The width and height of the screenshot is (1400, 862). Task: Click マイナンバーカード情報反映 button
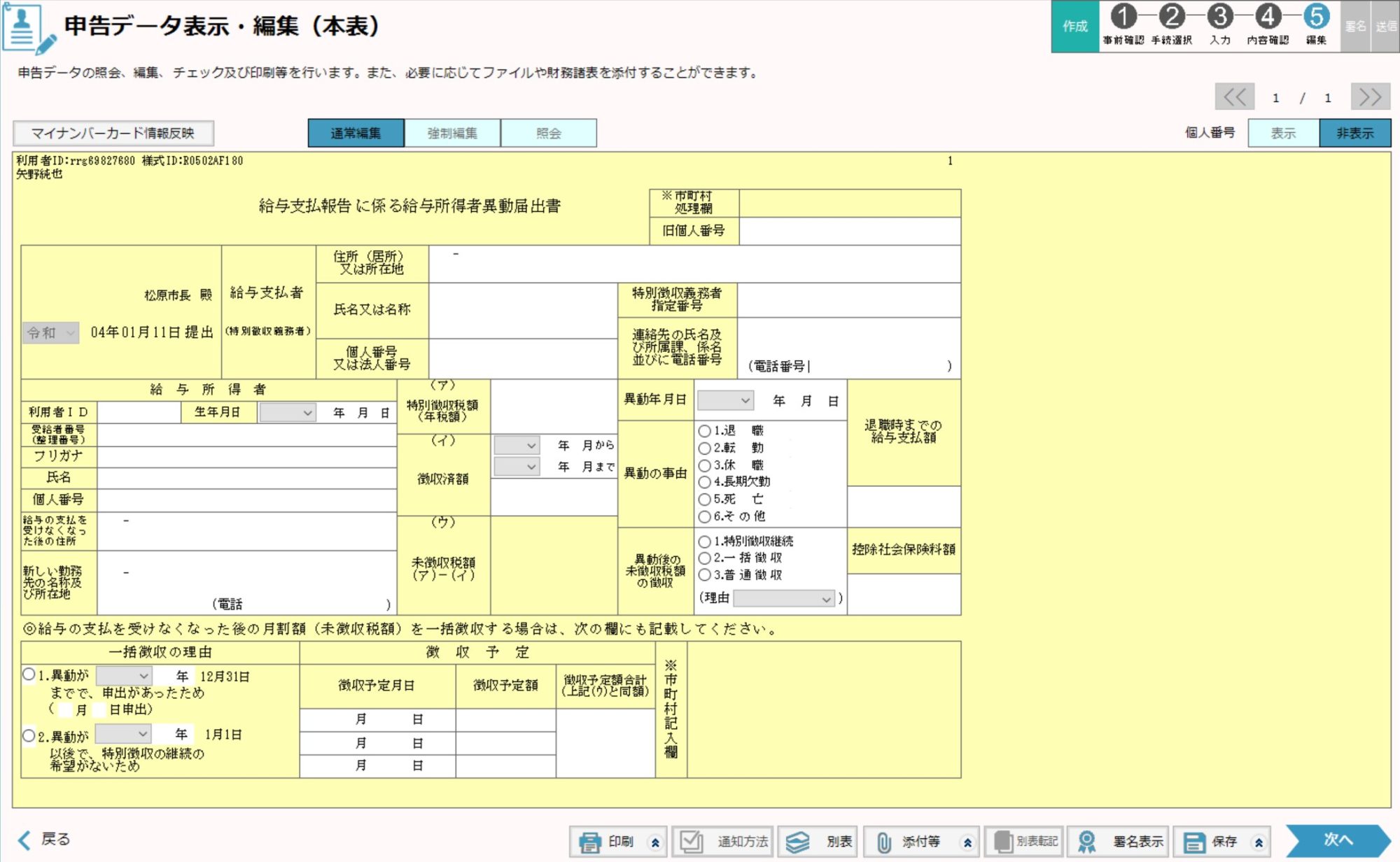(113, 133)
